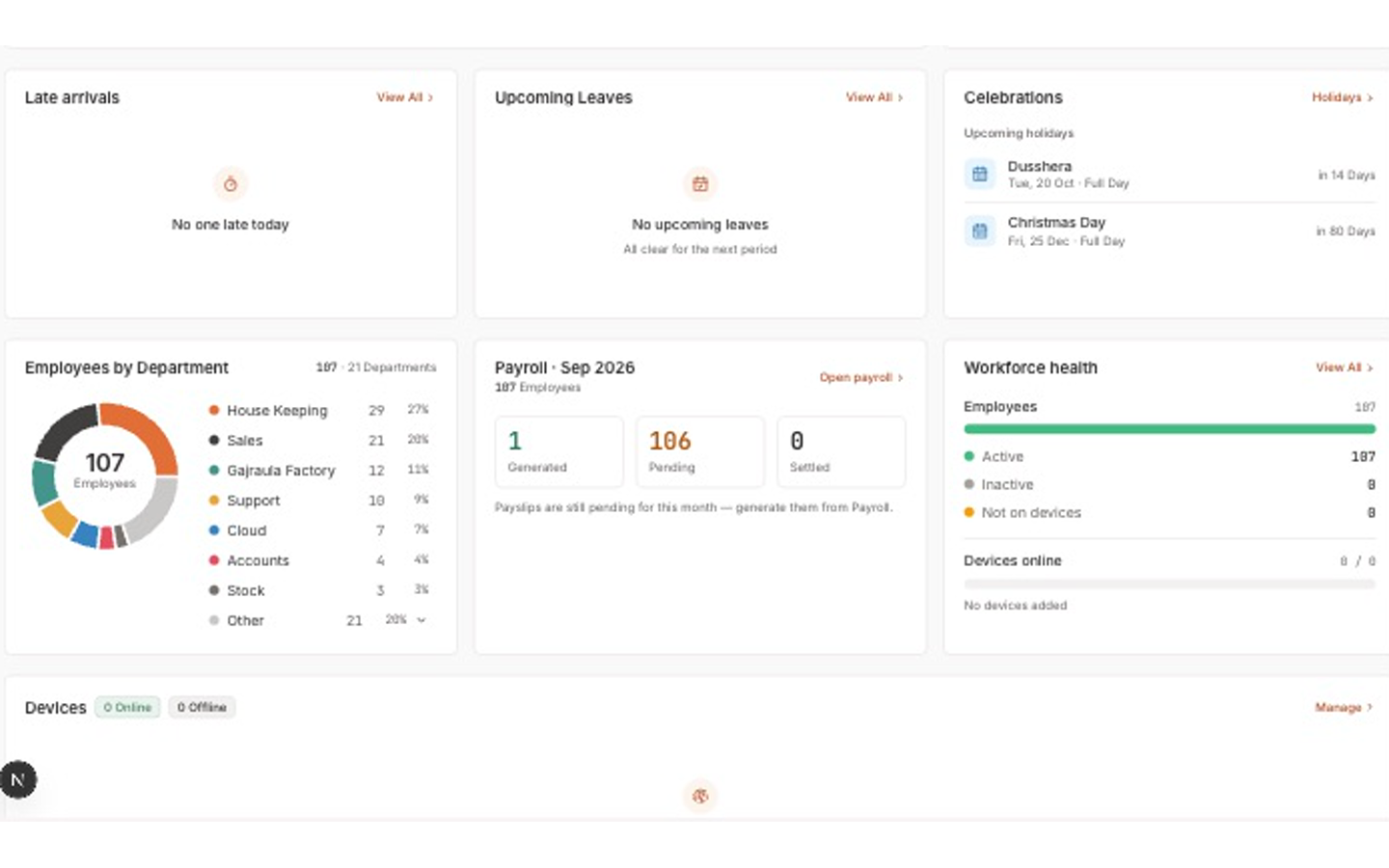Click the Dusshera holiday entry

tap(1169, 175)
